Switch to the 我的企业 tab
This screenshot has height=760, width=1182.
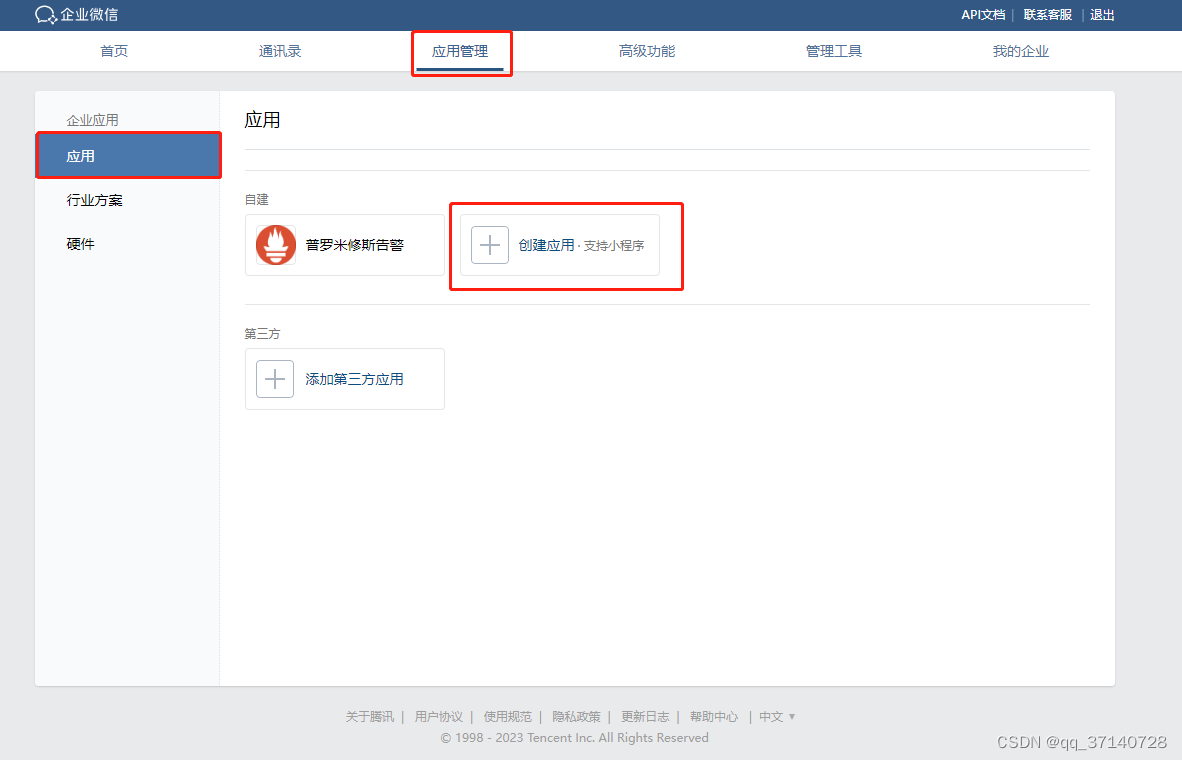1021,51
